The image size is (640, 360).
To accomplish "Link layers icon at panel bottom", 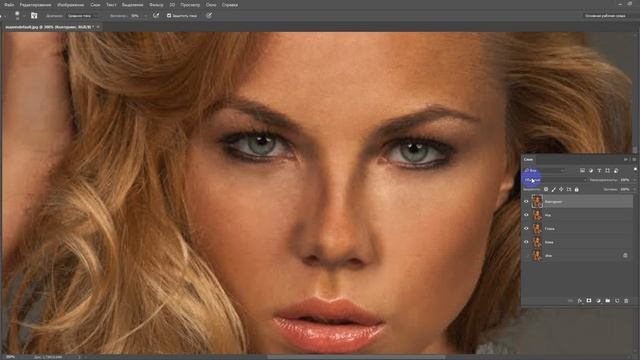I will click(x=571, y=301).
